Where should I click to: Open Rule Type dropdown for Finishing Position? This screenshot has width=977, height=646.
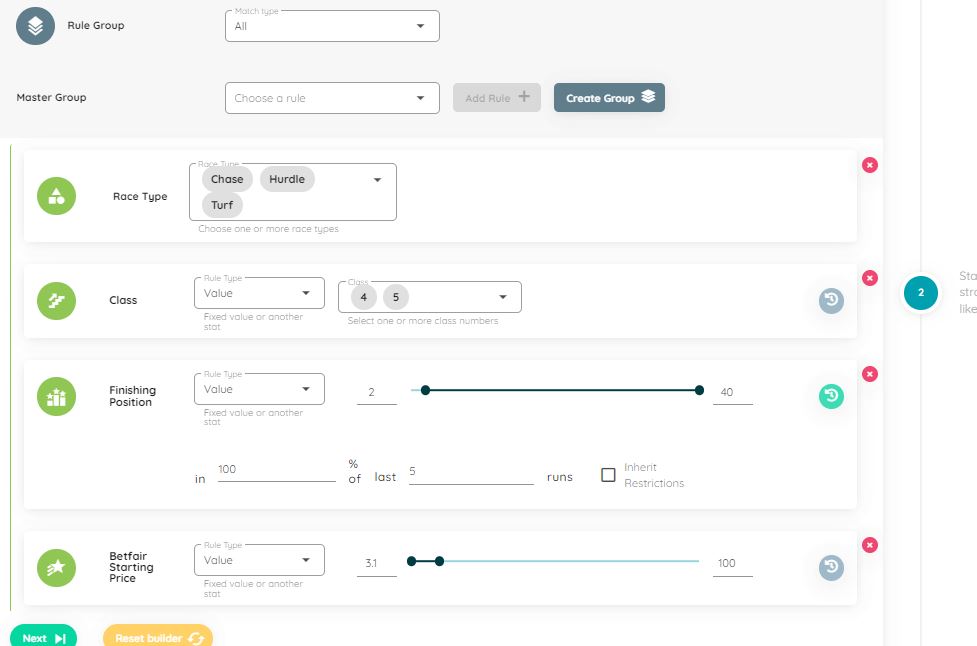pyautogui.click(x=259, y=389)
